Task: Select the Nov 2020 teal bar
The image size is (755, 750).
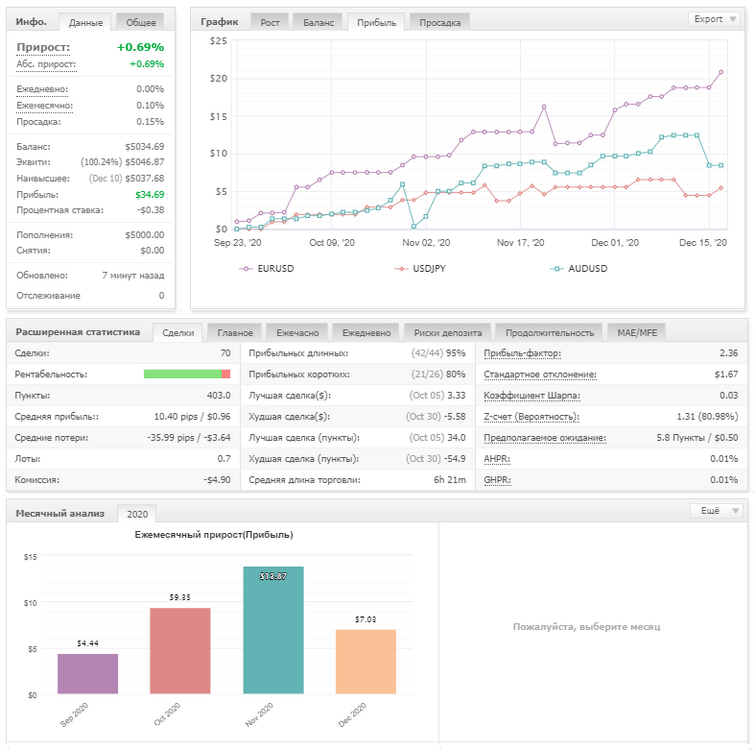Action: point(273,630)
